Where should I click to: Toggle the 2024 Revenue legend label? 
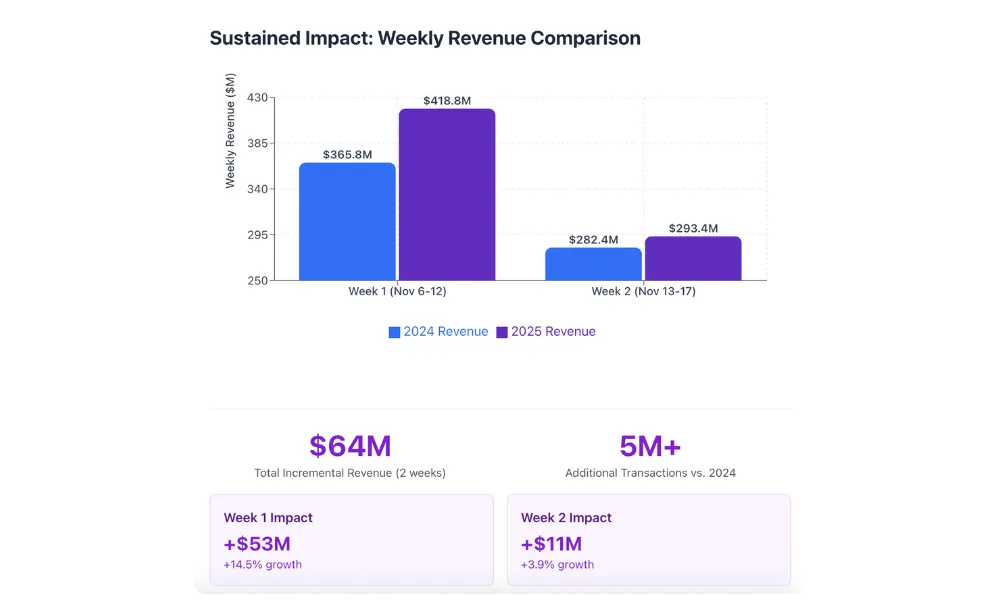(445, 332)
